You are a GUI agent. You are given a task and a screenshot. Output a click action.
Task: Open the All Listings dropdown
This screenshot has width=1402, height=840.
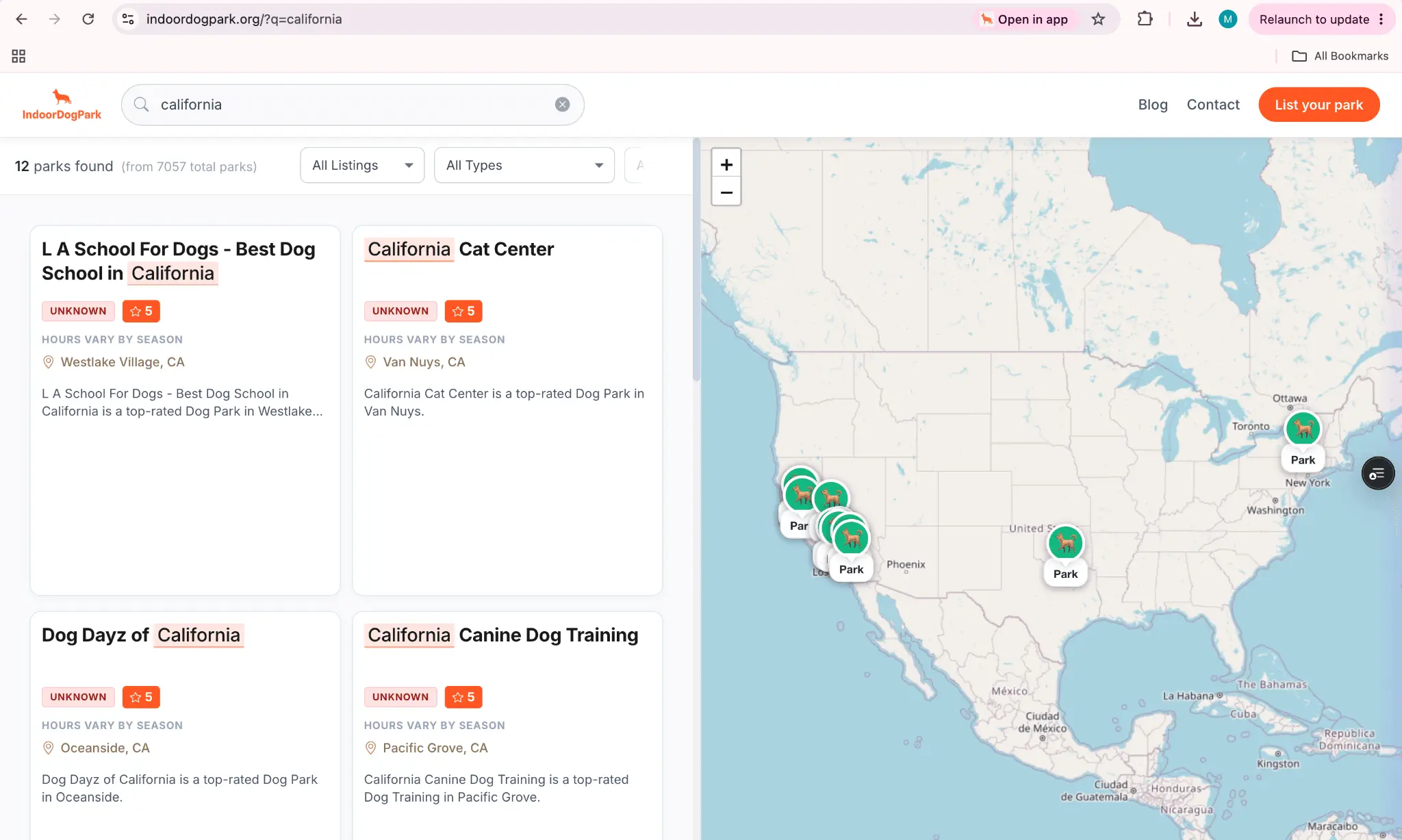362,165
